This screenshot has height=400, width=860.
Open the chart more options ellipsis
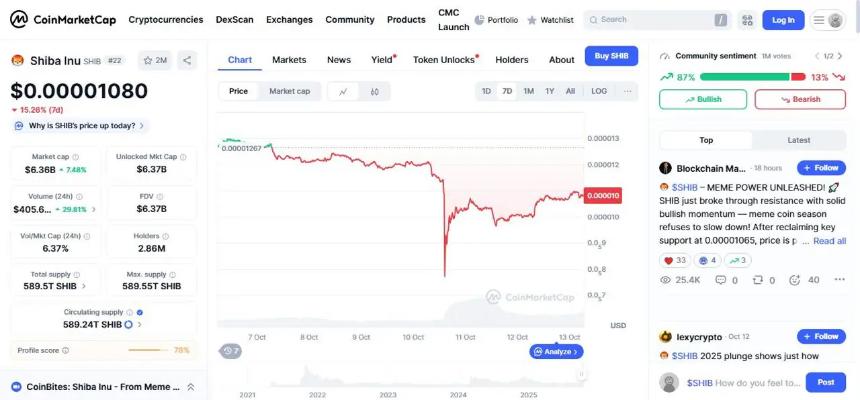click(x=628, y=91)
